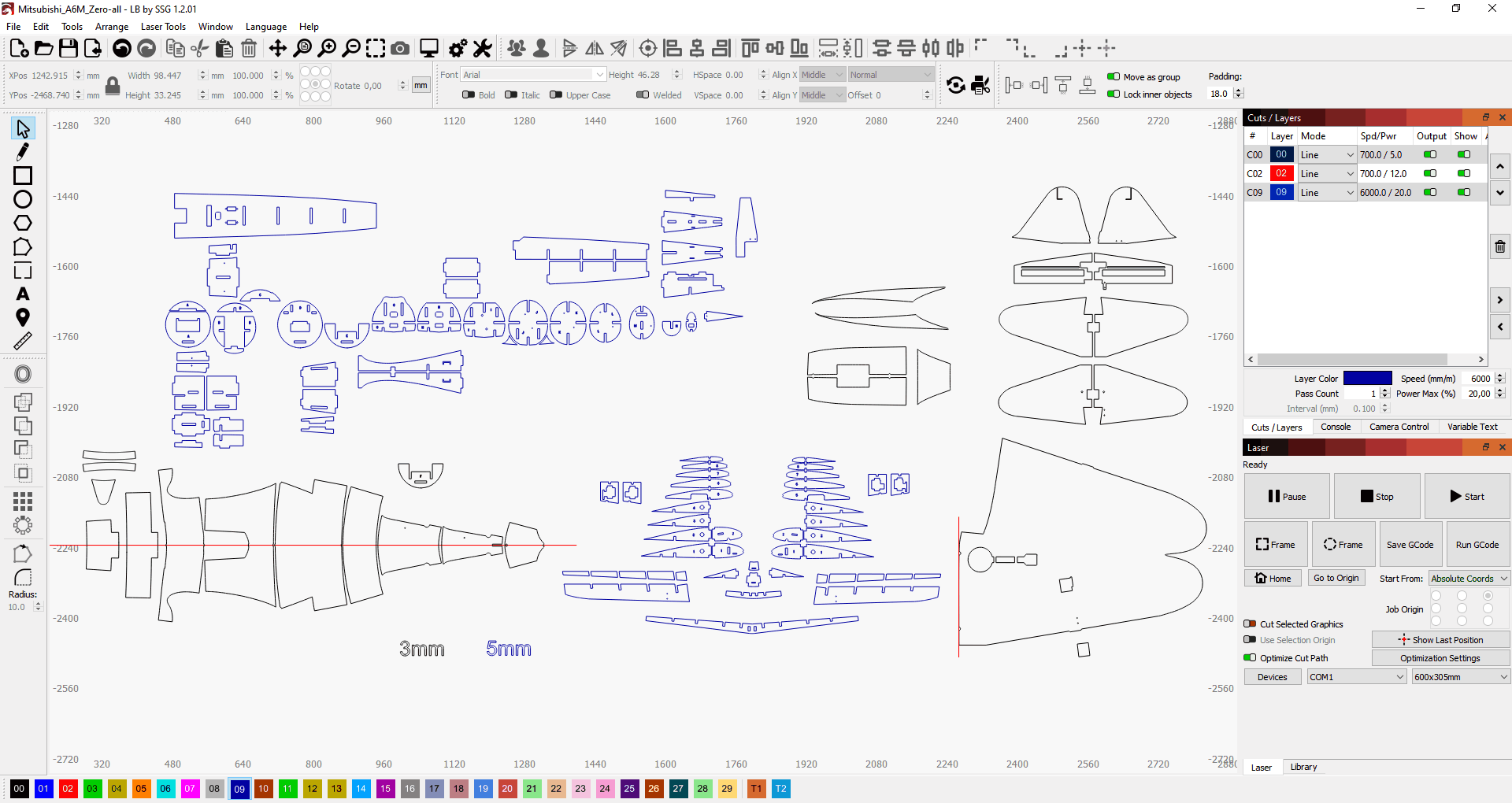Enable Cut Selected Graphics toggle
The width and height of the screenshot is (1512, 803).
coord(1250,624)
